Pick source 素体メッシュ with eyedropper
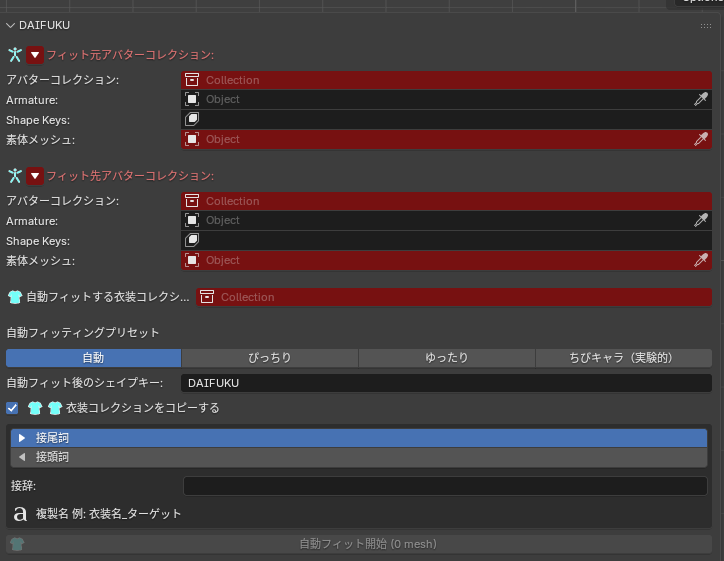The image size is (724, 561). (700, 139)
